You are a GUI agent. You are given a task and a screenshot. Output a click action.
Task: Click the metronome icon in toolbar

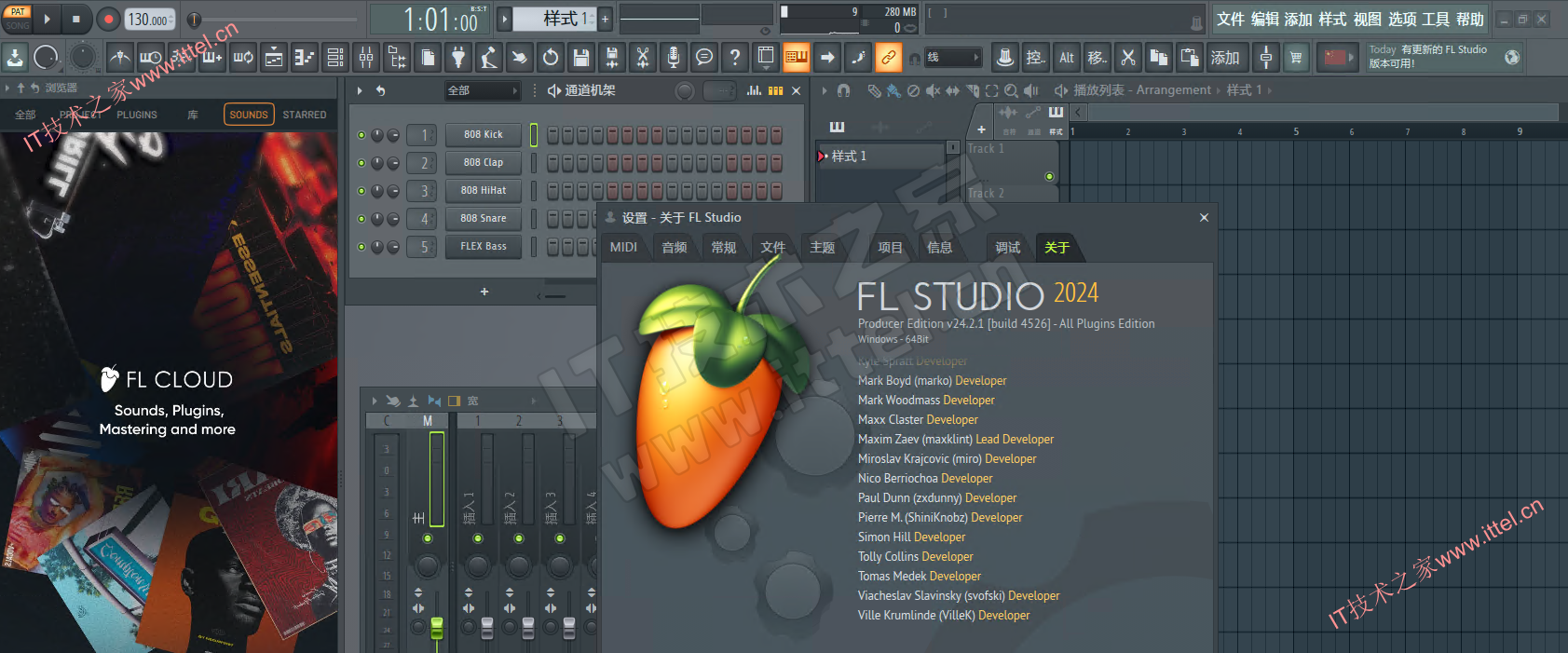click(120, 58)
